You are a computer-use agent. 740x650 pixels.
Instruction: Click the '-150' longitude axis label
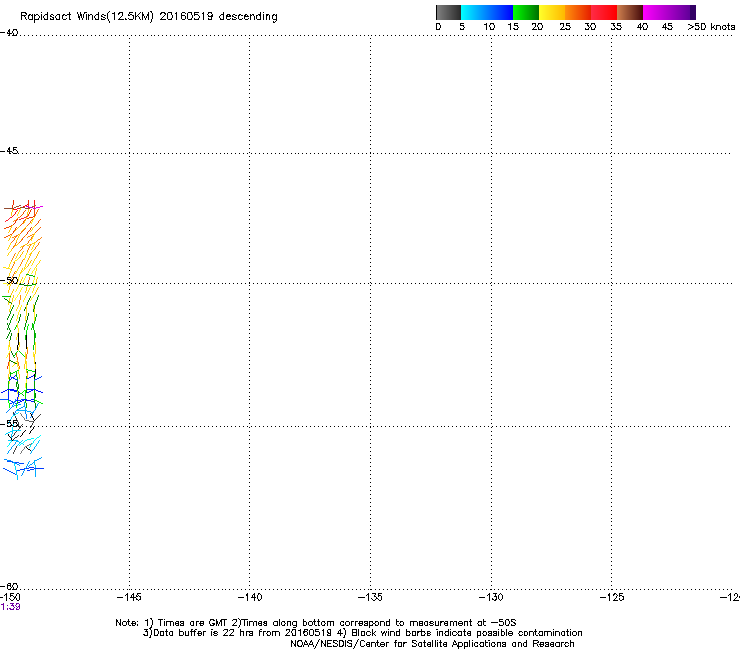tap(10, 597)
